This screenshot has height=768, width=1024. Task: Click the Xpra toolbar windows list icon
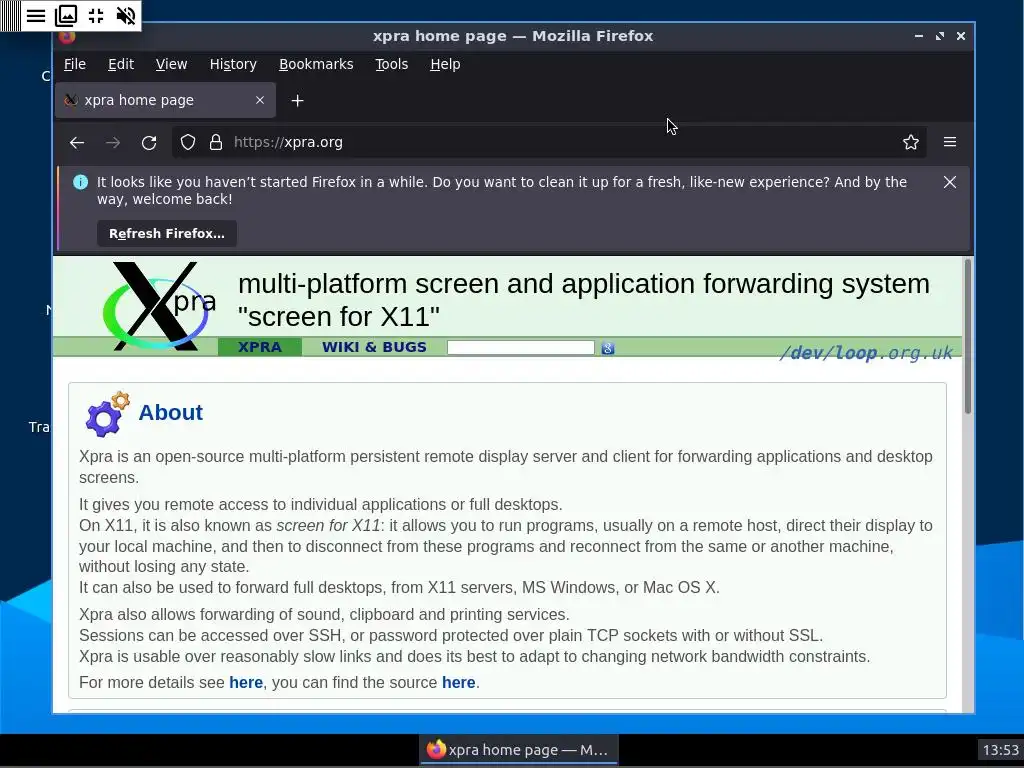(66, 15)
